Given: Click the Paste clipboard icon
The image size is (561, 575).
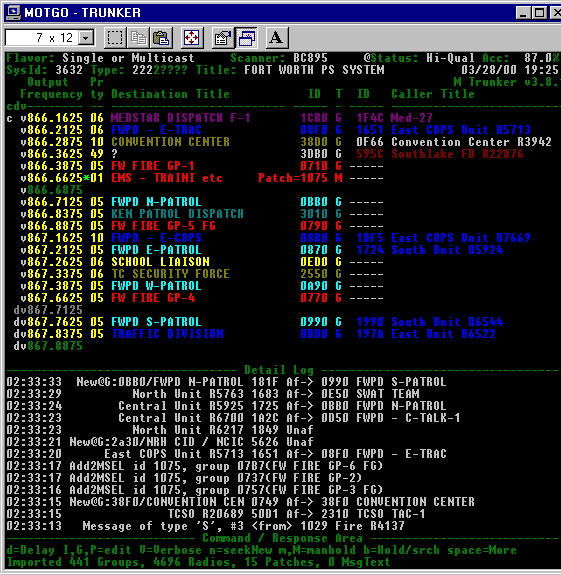Looking at the screenshot, I should pyautogui.click(x=161, y=38).
